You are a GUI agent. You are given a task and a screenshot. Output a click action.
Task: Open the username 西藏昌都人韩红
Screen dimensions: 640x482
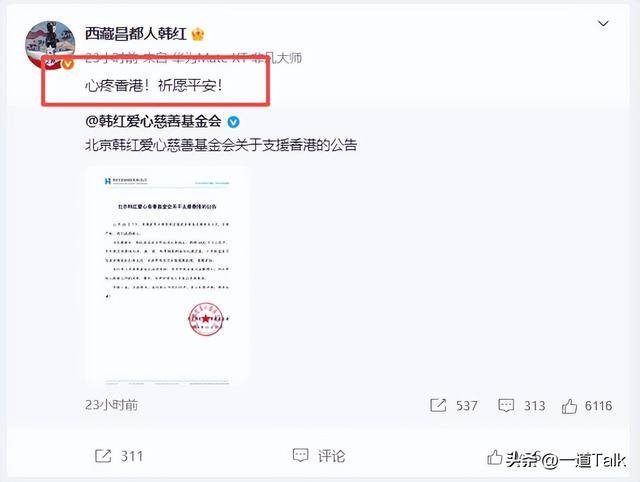tap(136, 34)
